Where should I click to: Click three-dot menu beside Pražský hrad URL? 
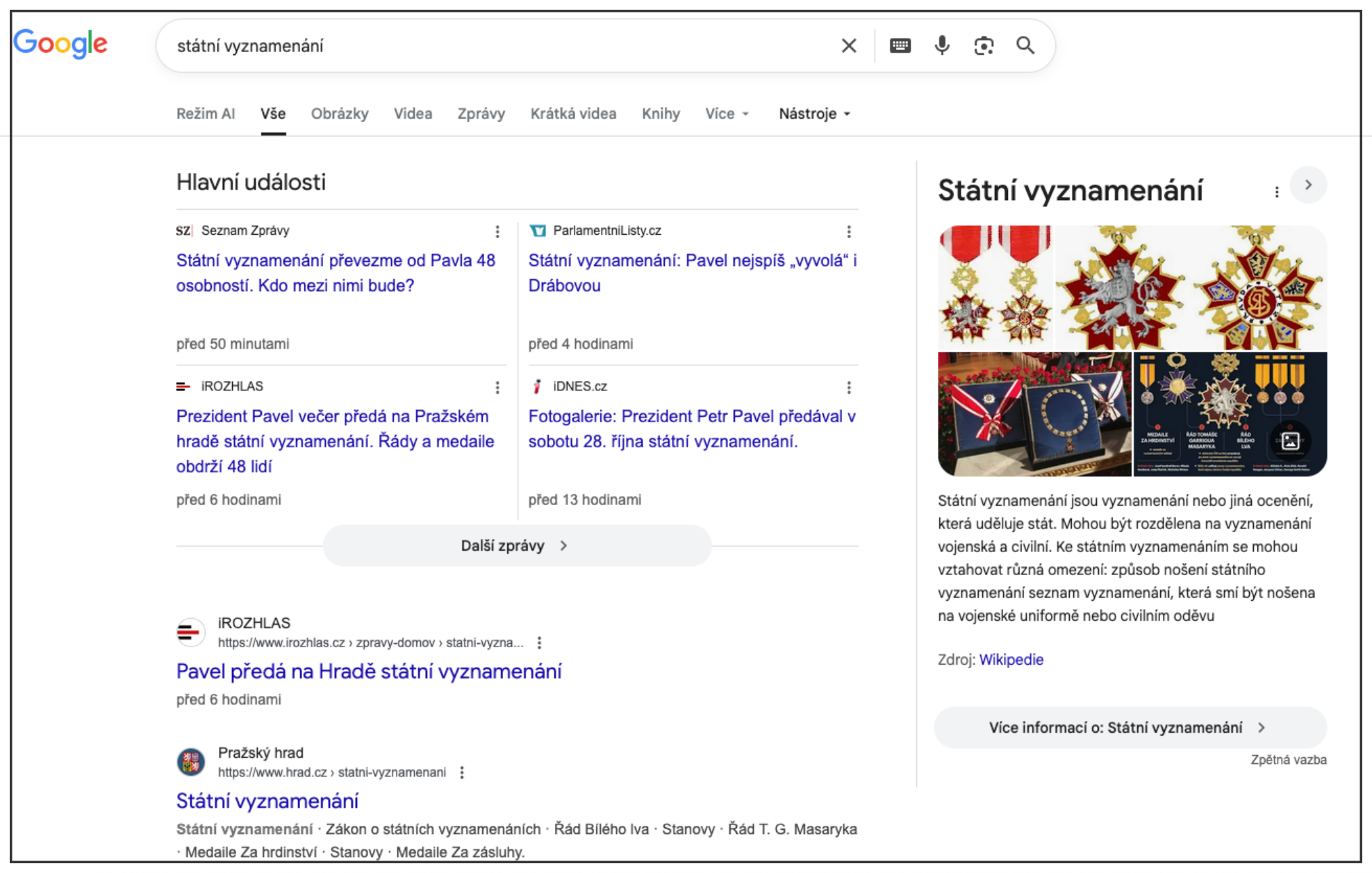461,772
